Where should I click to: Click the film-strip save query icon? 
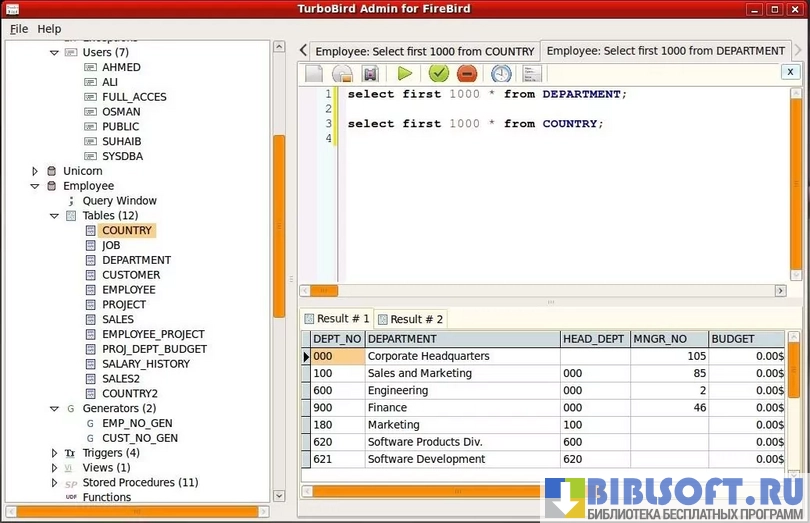point(370,73)
